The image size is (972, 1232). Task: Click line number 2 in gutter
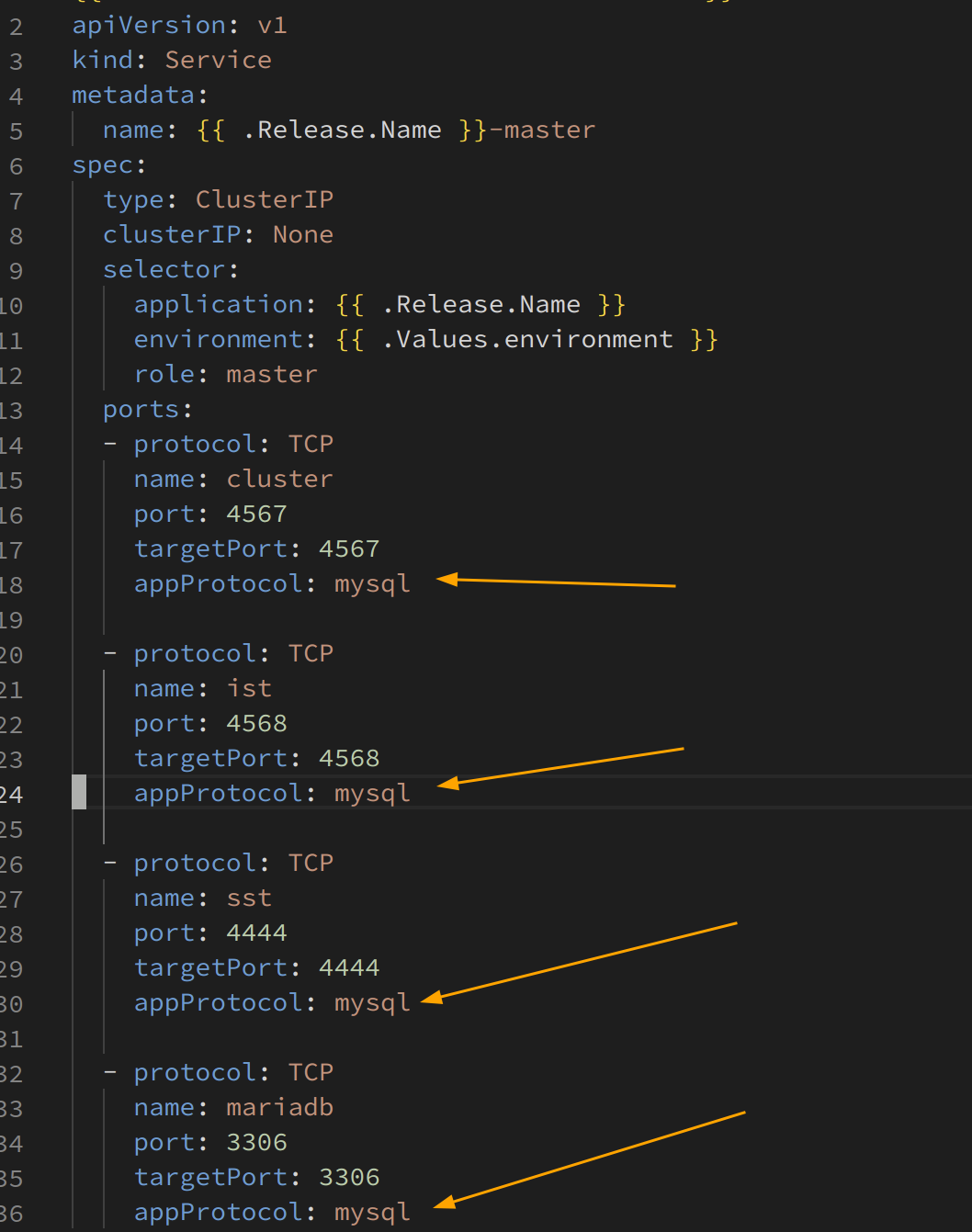(x=16, y=27)
